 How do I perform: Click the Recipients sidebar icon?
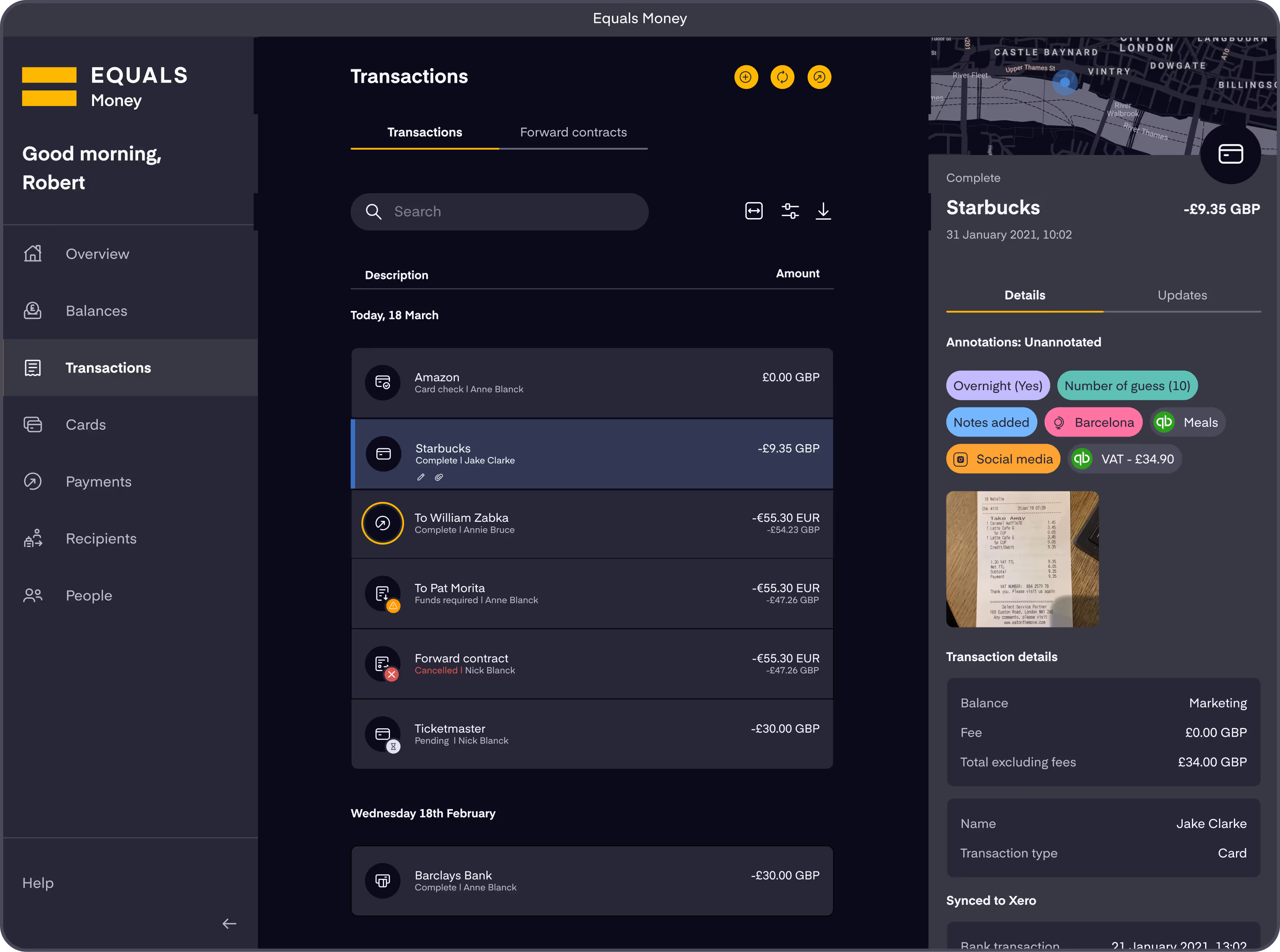pos(33,538)
